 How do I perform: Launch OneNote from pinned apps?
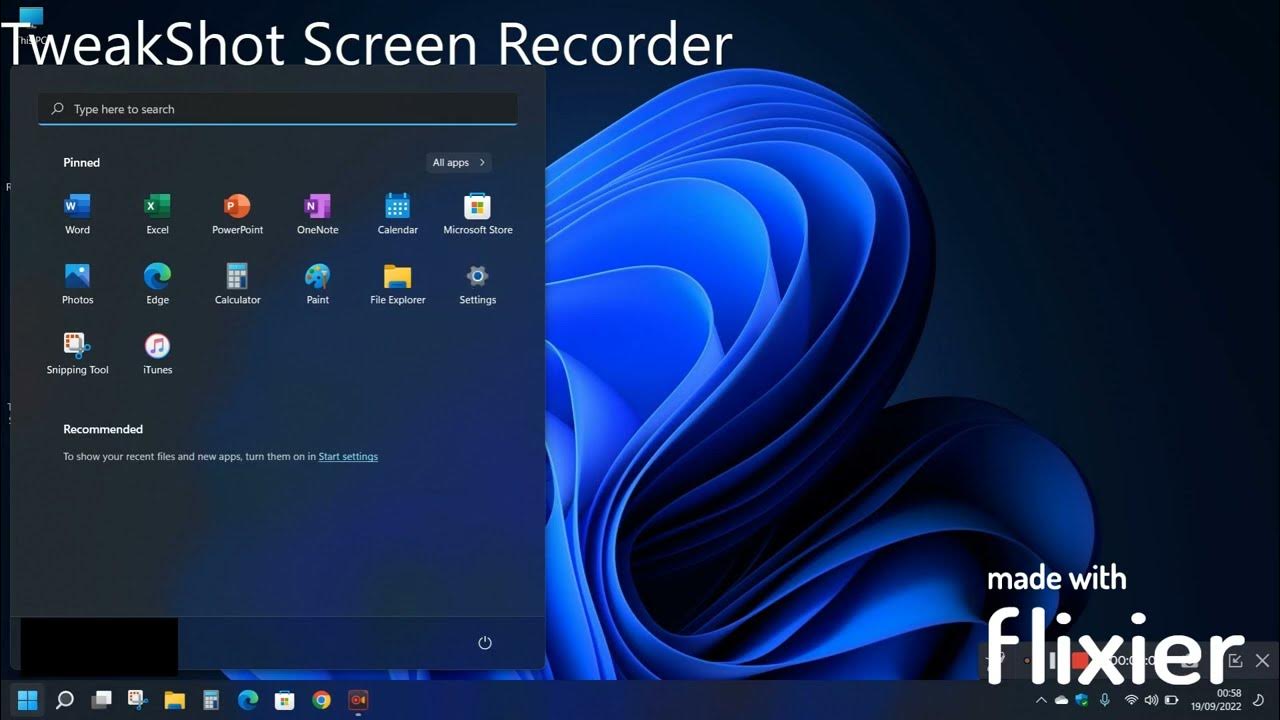pos(317,214)
